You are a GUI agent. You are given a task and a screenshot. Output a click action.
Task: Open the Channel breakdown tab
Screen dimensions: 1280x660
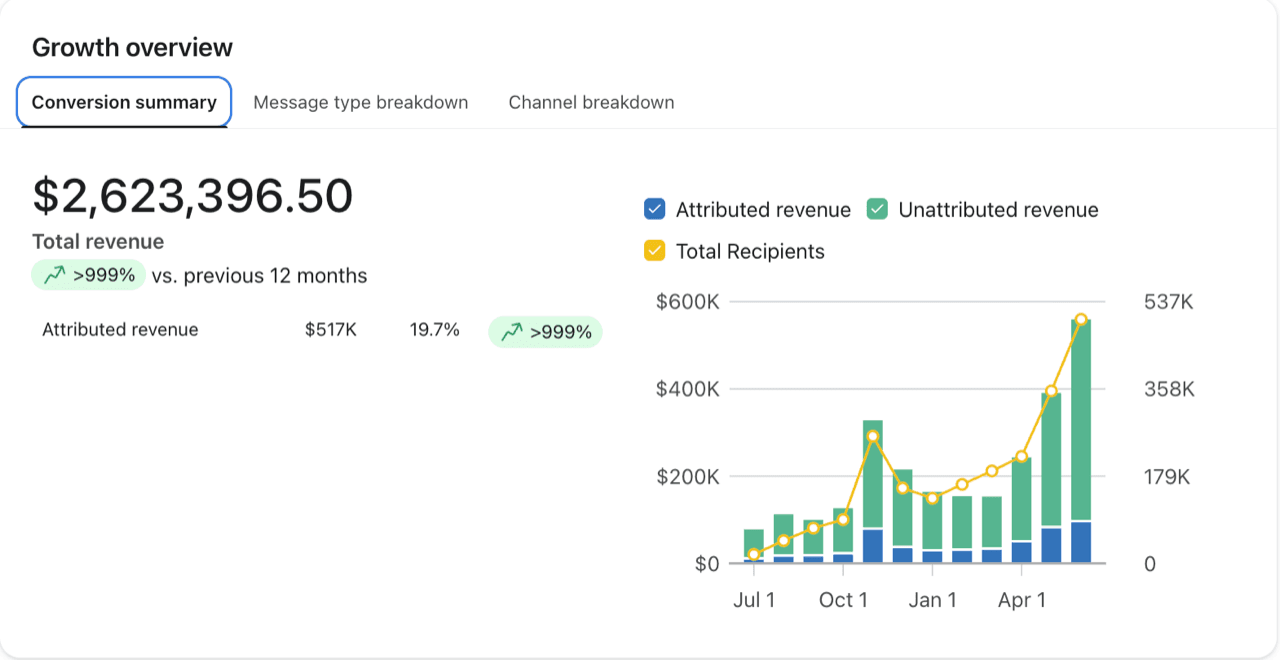tap(591, 102)
